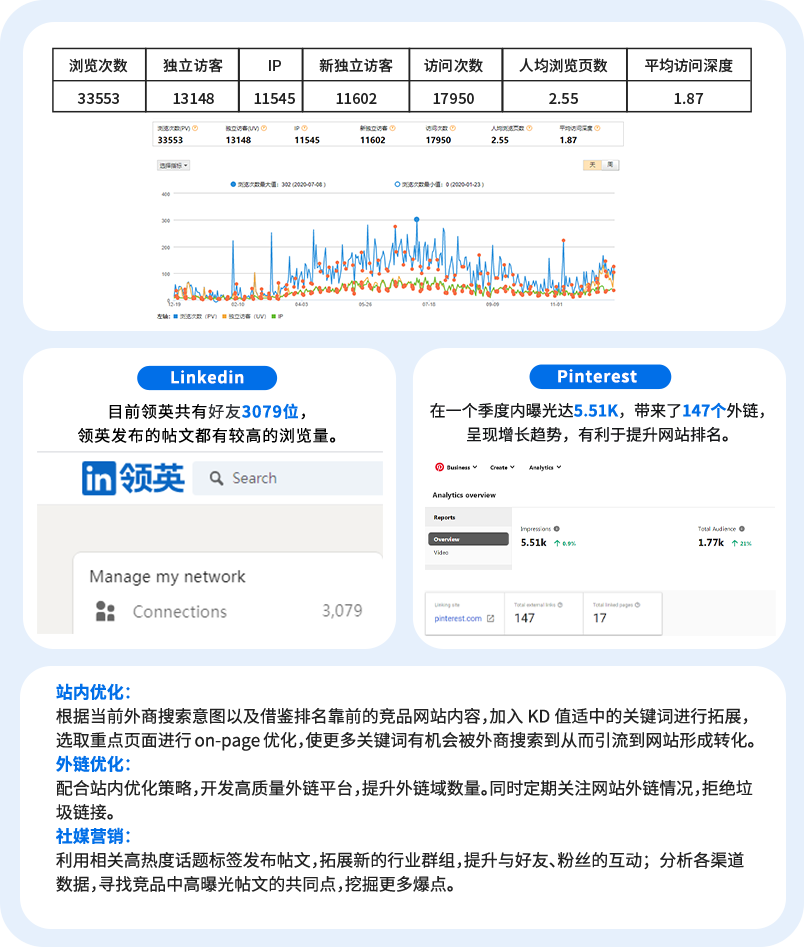Switch chart granularity to 周

611,165
